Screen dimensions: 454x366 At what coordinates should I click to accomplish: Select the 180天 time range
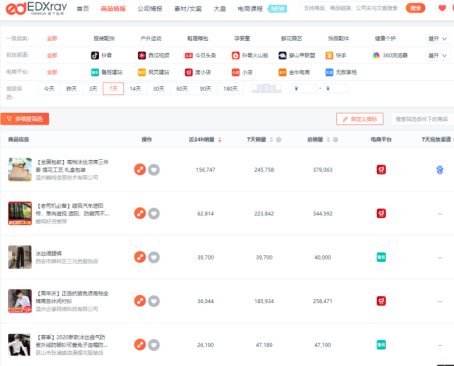(x=230, y=89)
